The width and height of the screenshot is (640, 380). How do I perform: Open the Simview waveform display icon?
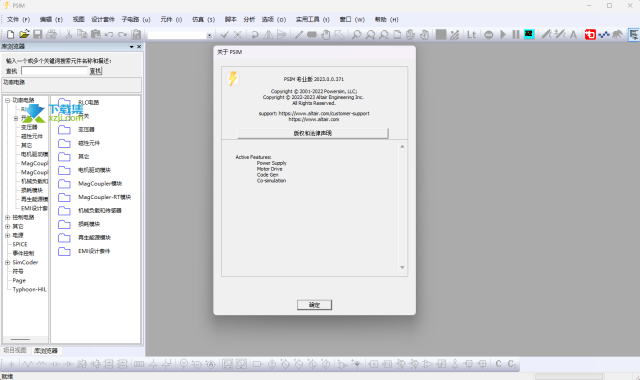[x=529, y=34]
